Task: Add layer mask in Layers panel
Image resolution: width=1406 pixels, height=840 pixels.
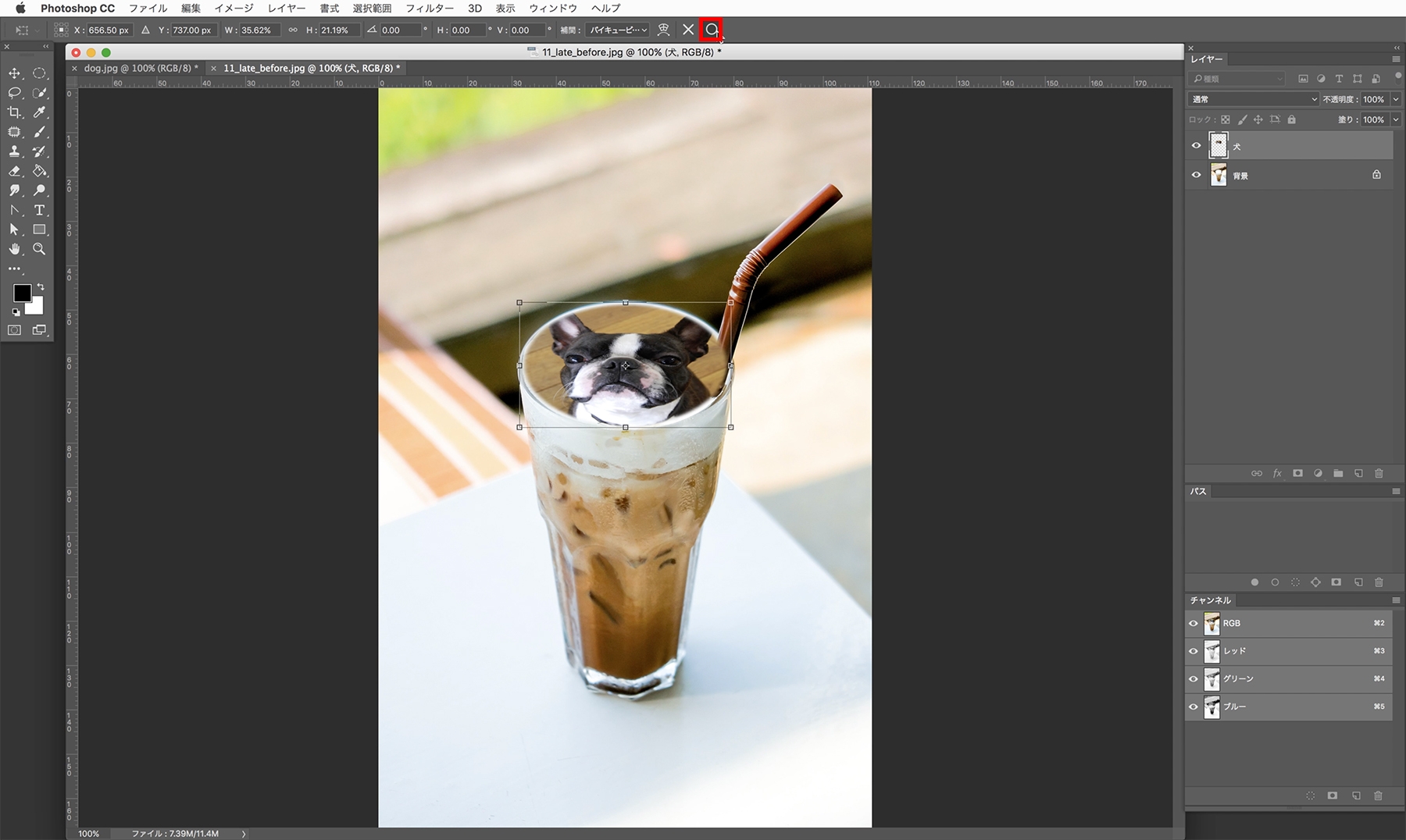Action: (1297, 473)
